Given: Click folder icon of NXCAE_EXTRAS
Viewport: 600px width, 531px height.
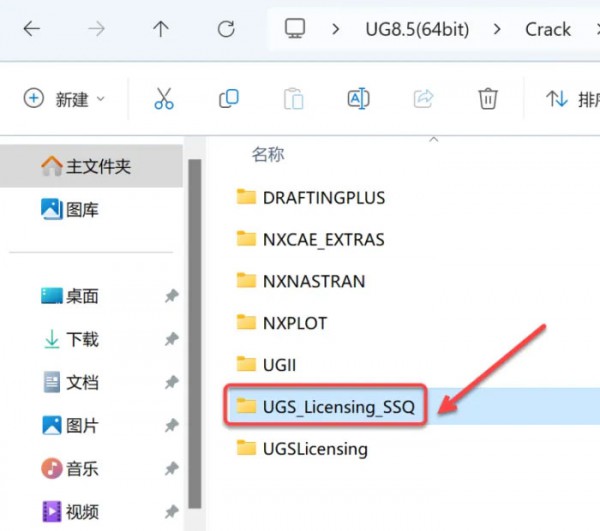Looking at the screenshot, I should 246,239.
